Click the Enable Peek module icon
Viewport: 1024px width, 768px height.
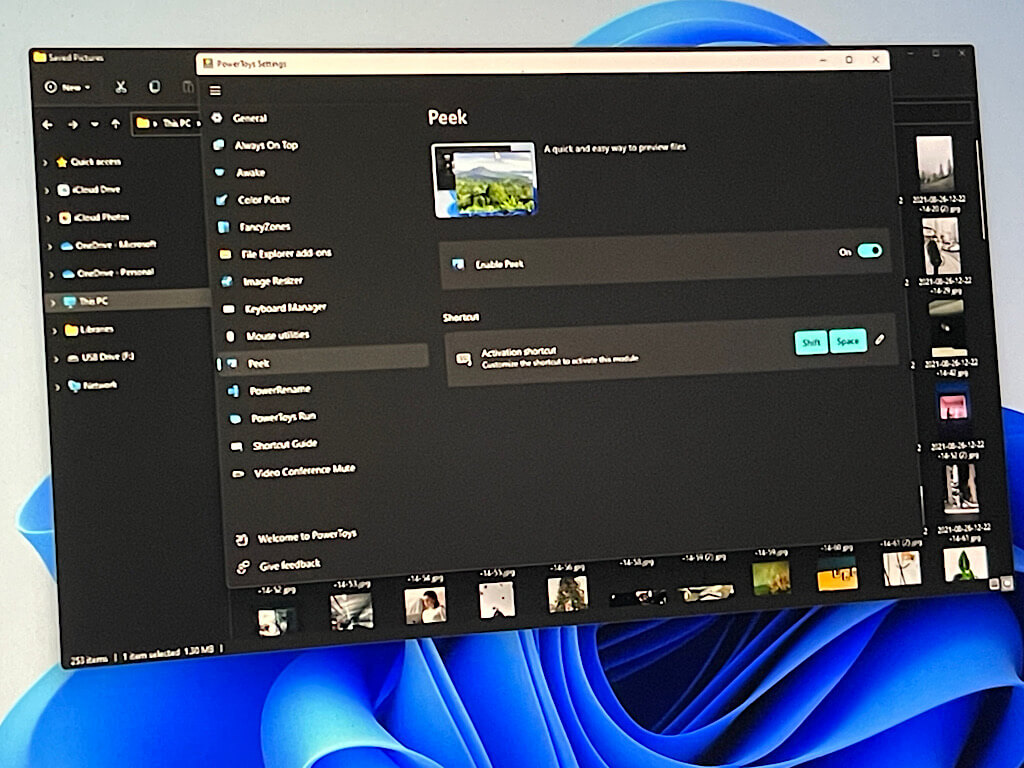tap(458, 264)
